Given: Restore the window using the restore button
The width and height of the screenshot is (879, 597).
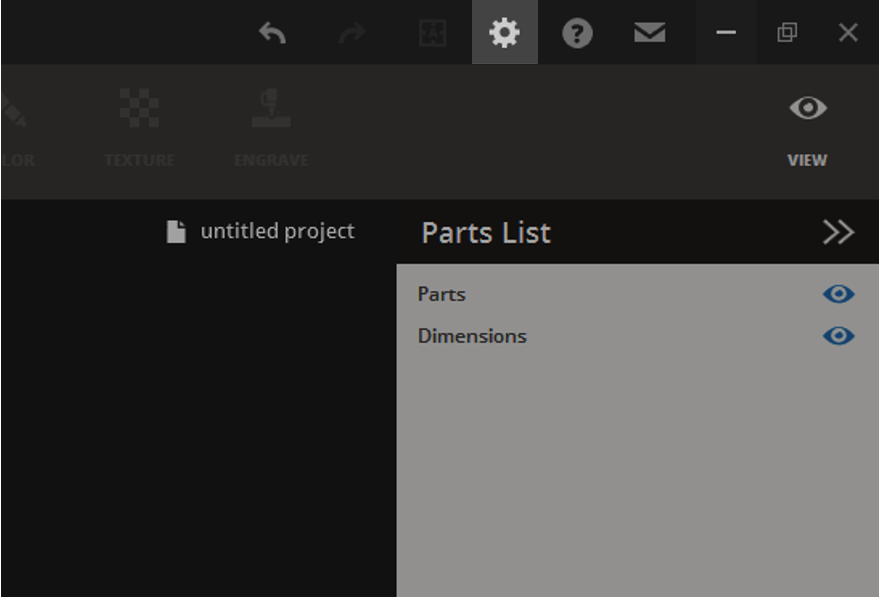Looking at the screenshot, I should tap(789, 32).
